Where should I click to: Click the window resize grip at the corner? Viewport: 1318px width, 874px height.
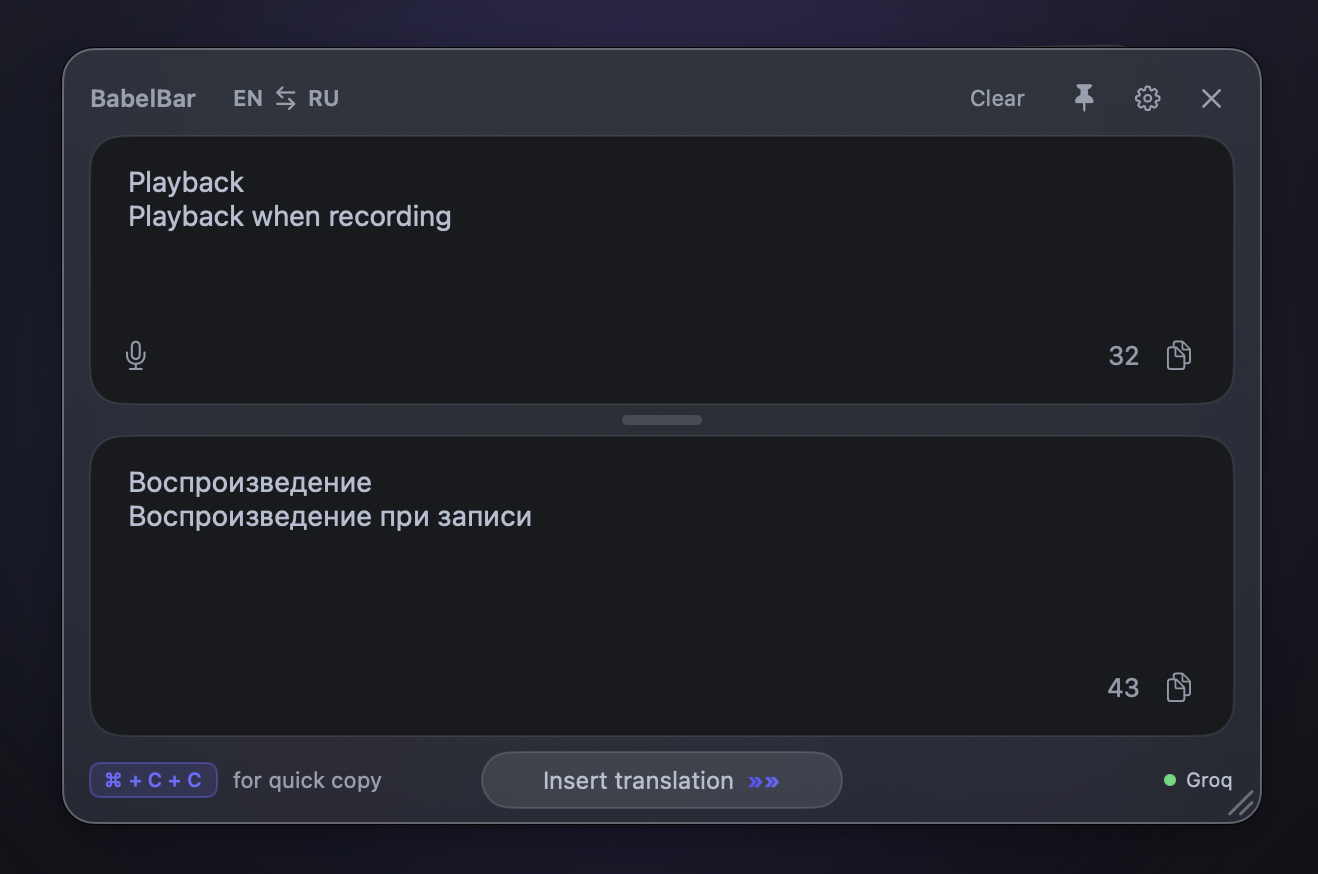(x=1241, y=803)
